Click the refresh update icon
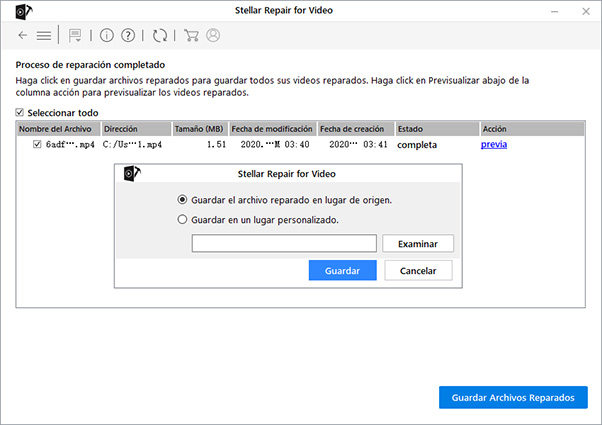602x425 pixels. [160, 35]
